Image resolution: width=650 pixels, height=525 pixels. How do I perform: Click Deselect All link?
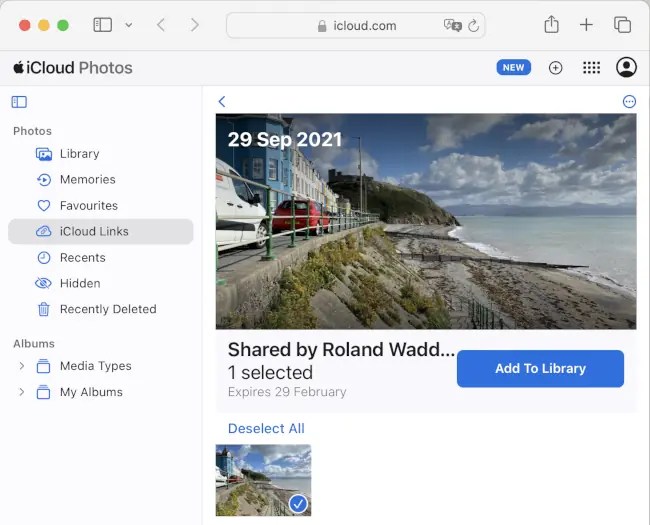(266, 428)
